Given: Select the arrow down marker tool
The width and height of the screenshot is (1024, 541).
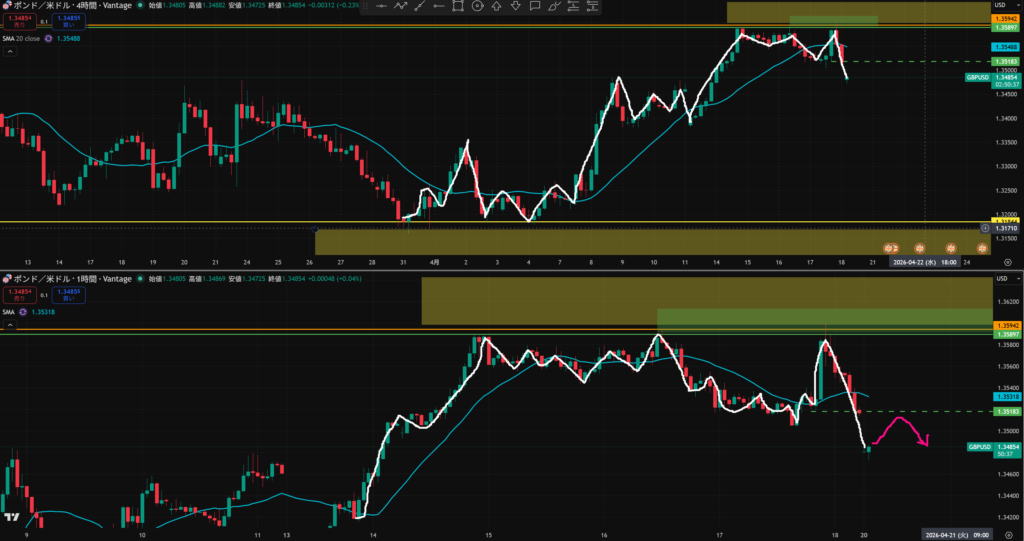Looking at the screenshot, I should pos(515,6).
